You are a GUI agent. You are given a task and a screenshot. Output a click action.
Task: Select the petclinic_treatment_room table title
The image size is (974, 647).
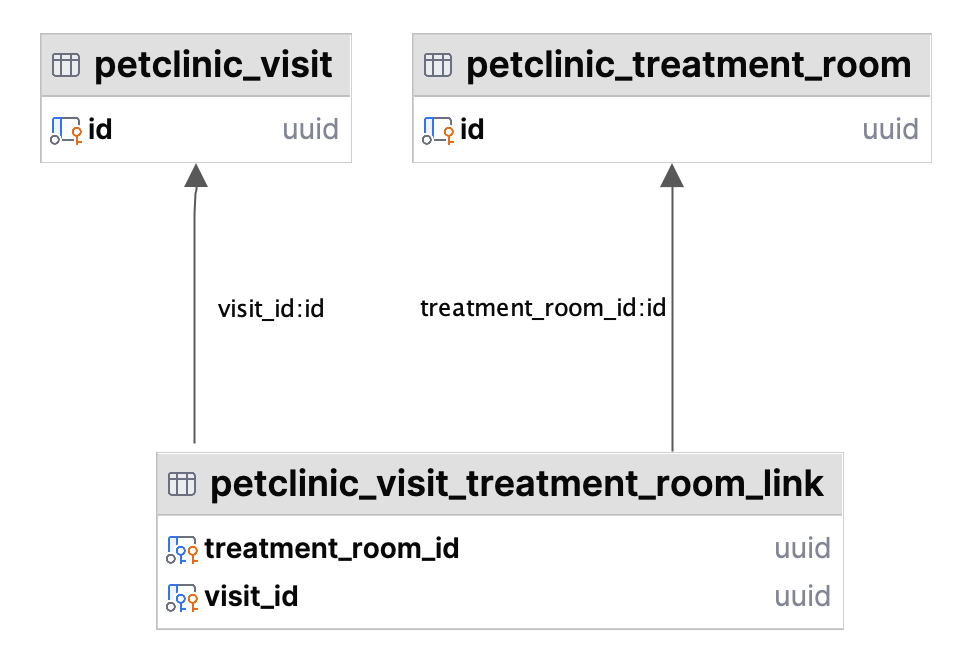[688, 66]
